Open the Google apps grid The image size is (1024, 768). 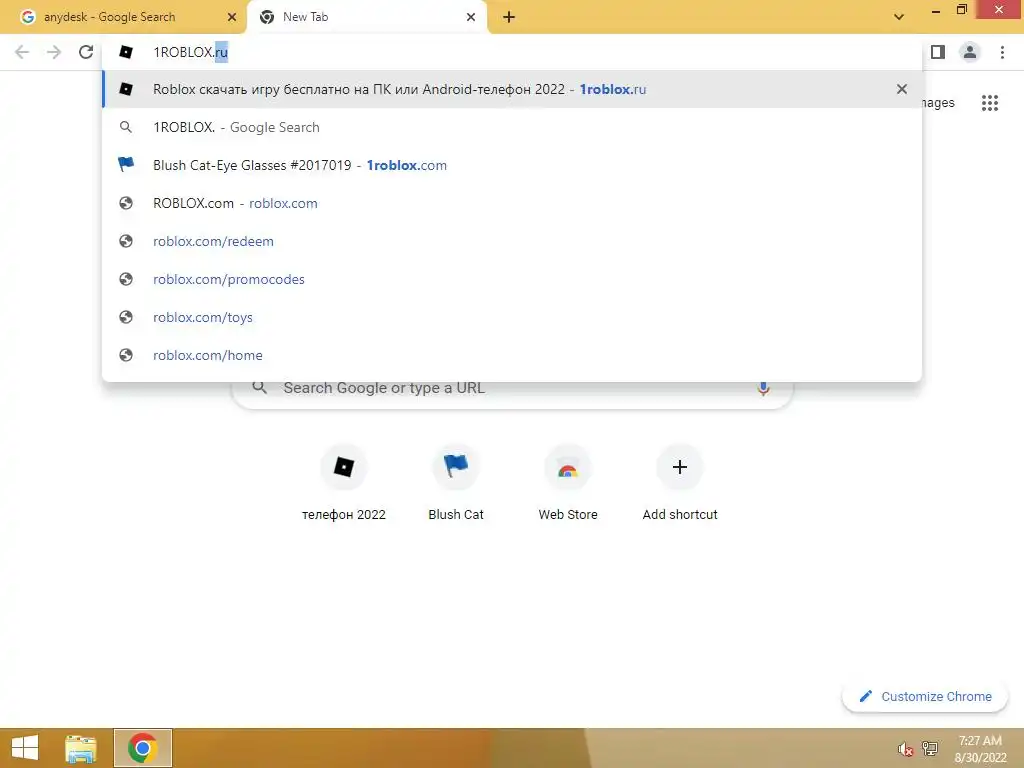pos(990,103)
